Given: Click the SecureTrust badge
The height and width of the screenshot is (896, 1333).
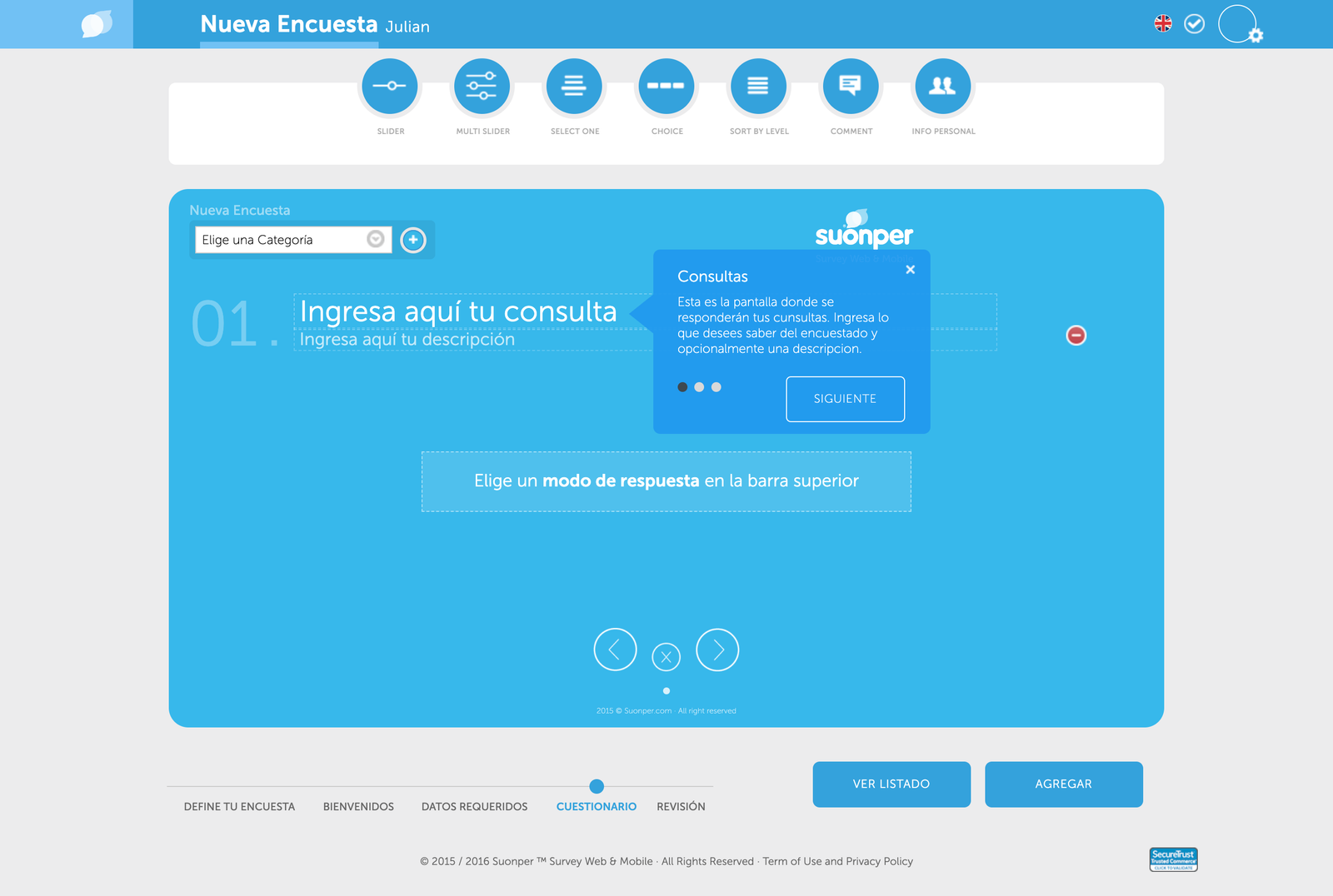Looking at the screenshot, I should pos(1173,859).
